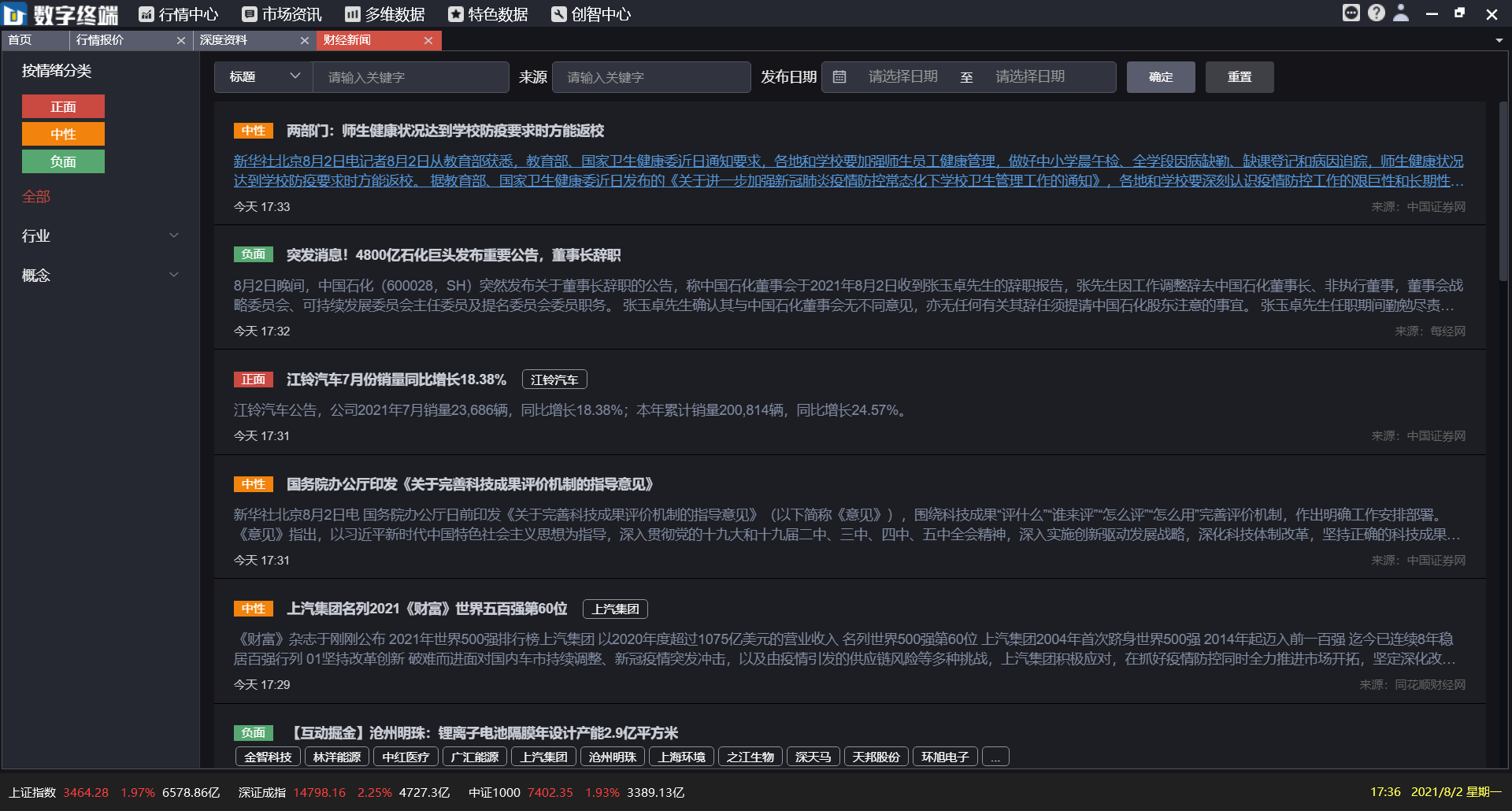Toggle the 负面 sentiment filter
This screenshot has width=1512, height=811.
[63, 161]
